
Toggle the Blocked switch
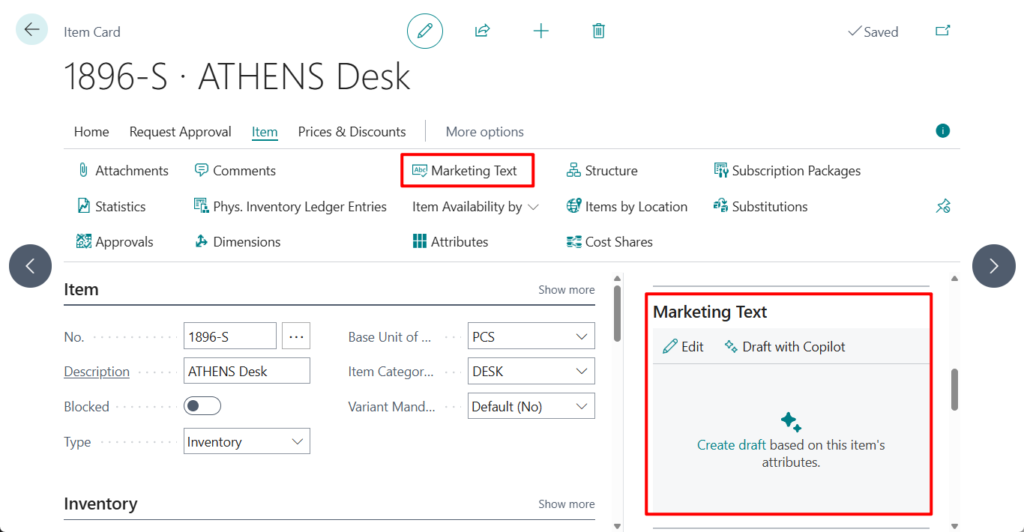(x=202, y=406)
